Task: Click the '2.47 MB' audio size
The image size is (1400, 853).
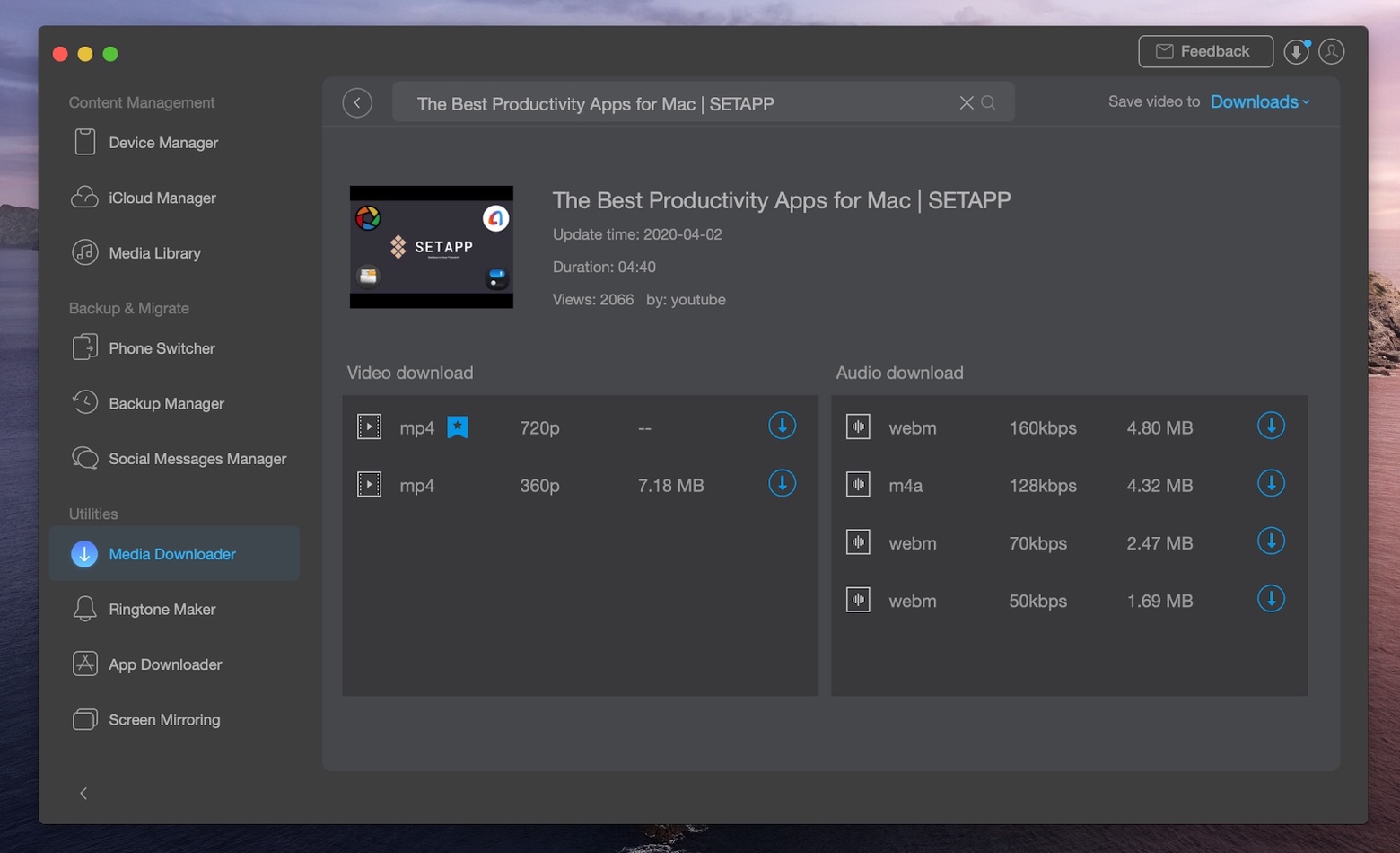Action: point(1159,543)
